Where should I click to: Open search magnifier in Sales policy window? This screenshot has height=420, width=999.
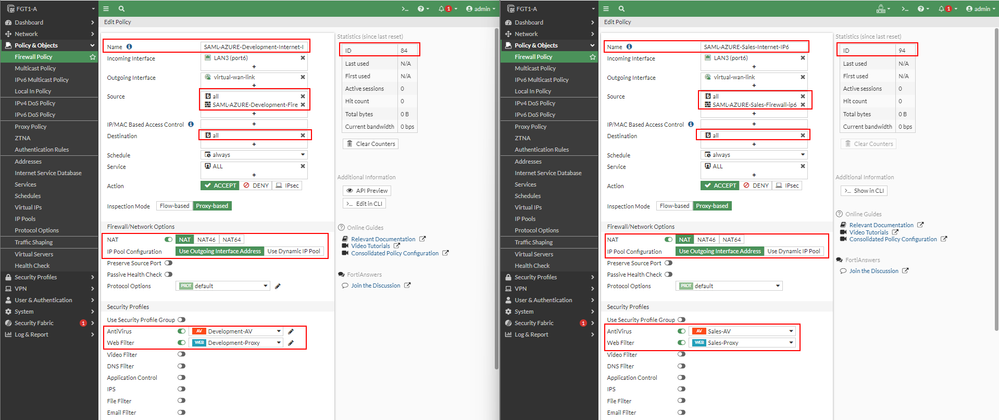click(x=621, y=9)
